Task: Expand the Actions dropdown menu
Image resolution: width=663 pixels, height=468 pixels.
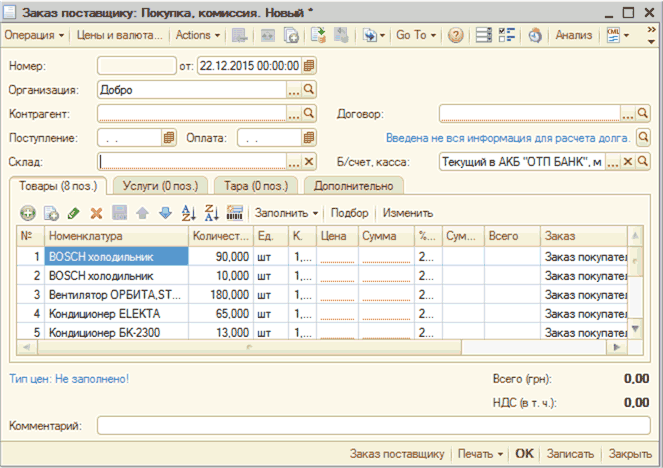Action: click(198, 35)
